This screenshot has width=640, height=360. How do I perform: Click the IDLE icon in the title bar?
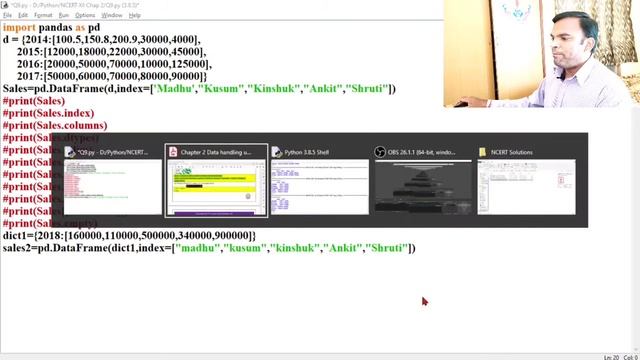coord(4,5)
